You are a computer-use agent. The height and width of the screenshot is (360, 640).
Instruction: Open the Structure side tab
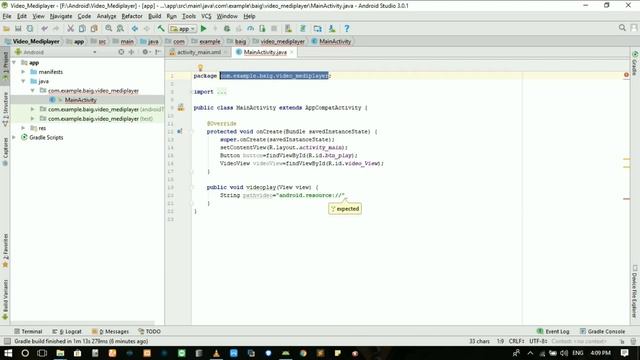coord(5,109)
